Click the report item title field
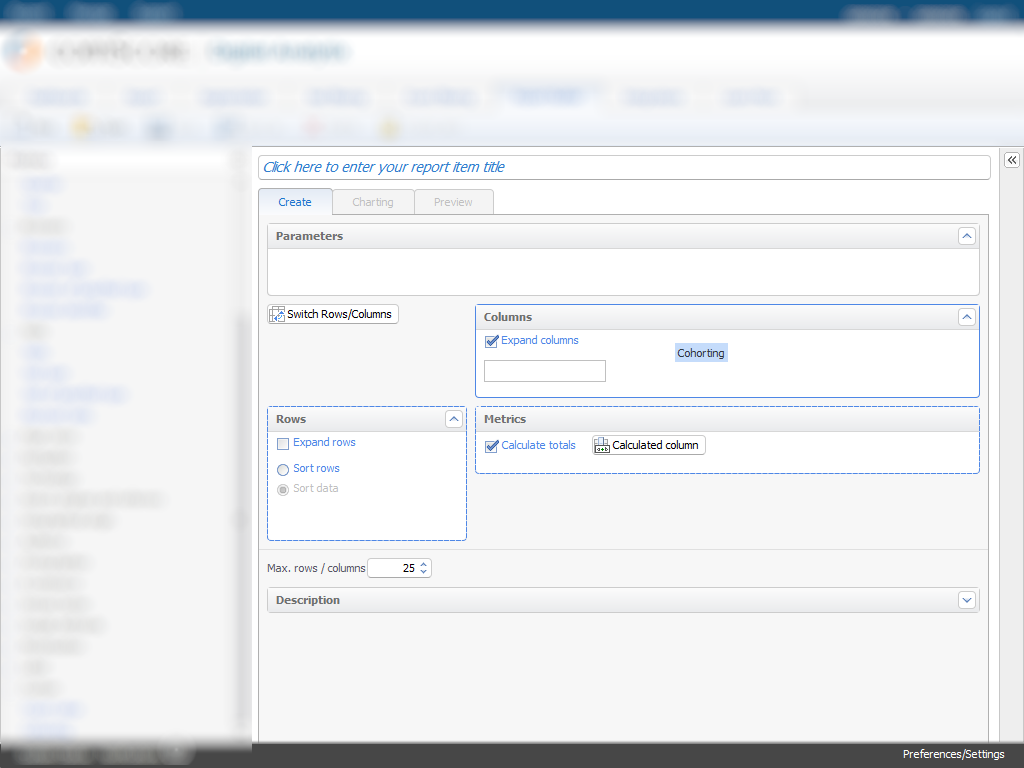Viewport: 1024px width, 768px height. tap(624, 167)
